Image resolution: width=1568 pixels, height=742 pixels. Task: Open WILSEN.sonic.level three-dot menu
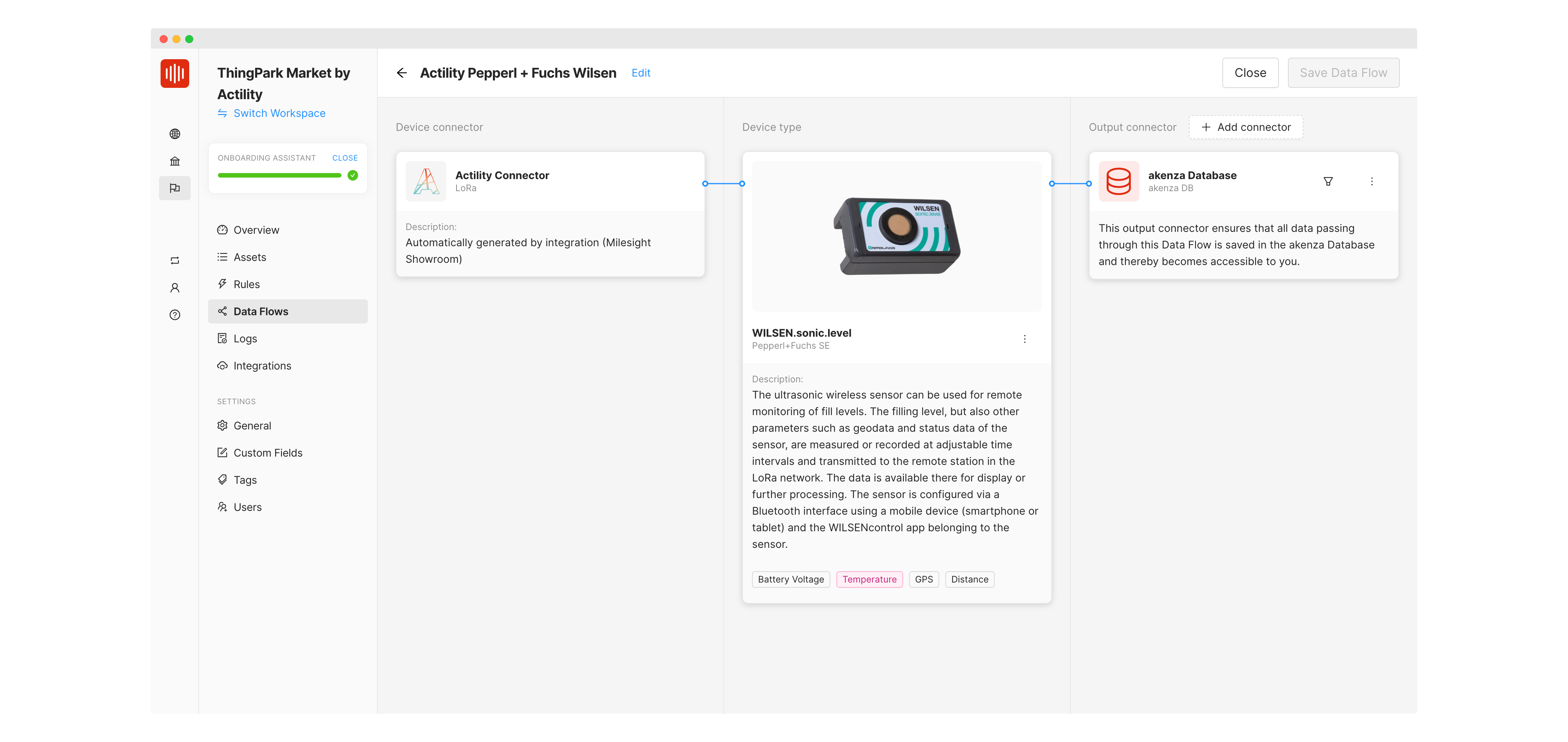[1024, 339]
